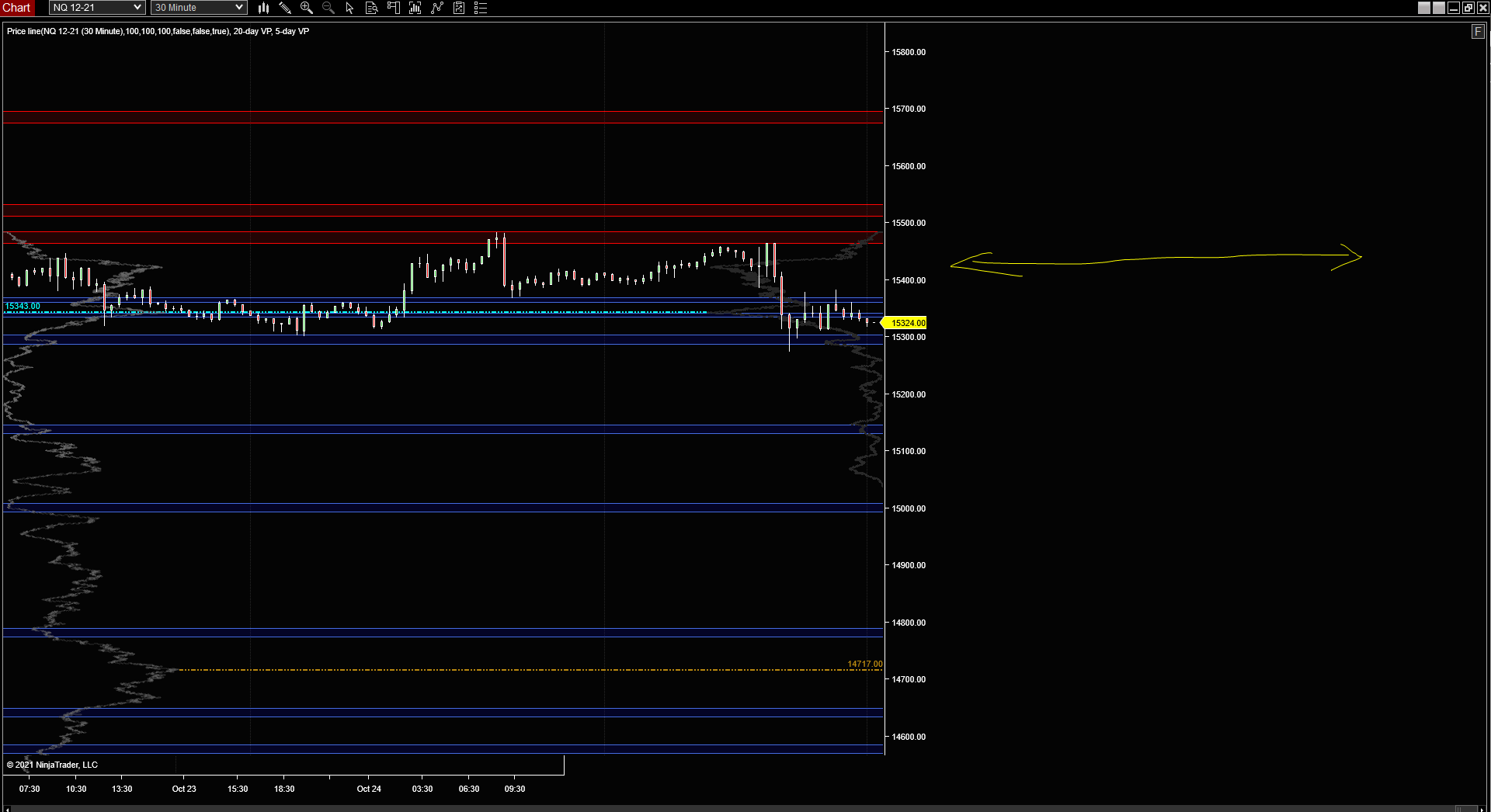1491x812 pixels.
Task: Click the Oct 24 date label
Action: tap(369, 789)
